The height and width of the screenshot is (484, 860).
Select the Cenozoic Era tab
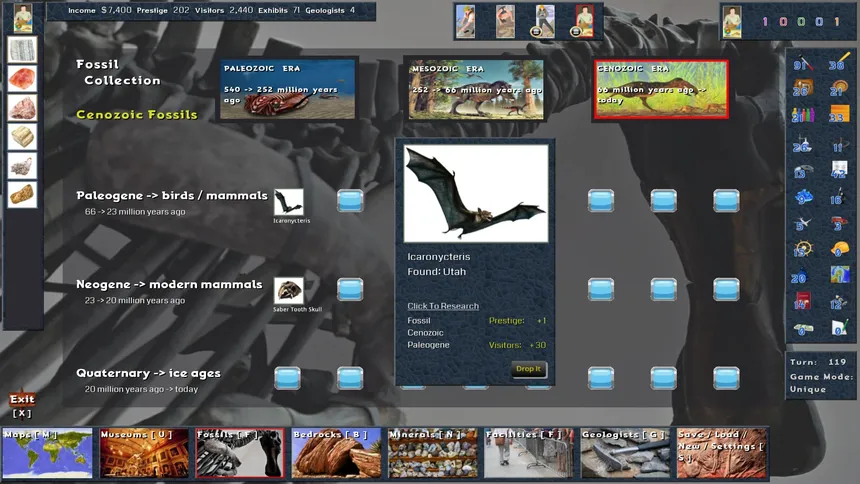coord(661,89)
